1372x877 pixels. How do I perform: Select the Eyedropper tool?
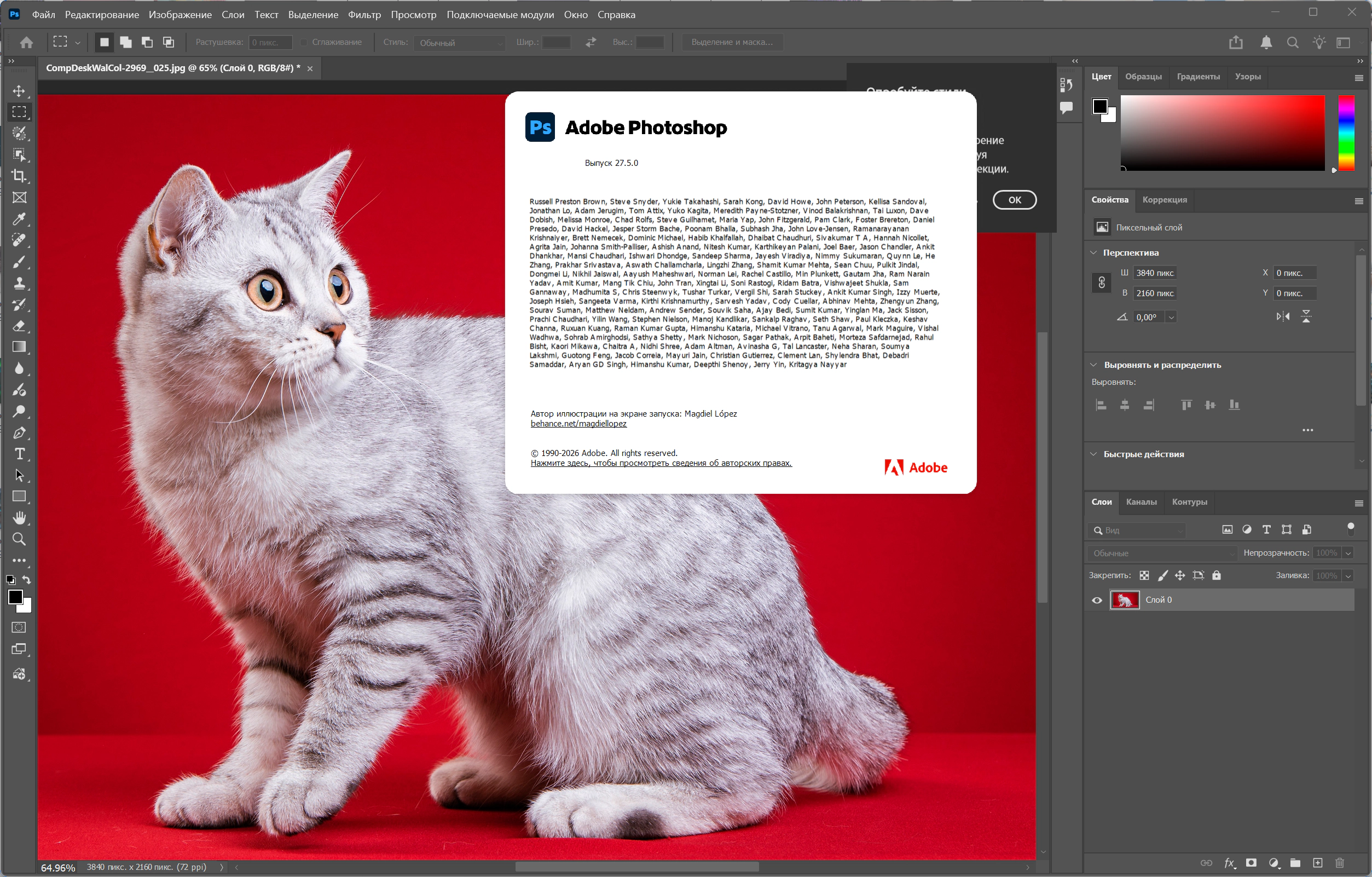pyautogui.click(x=19, y=220)
